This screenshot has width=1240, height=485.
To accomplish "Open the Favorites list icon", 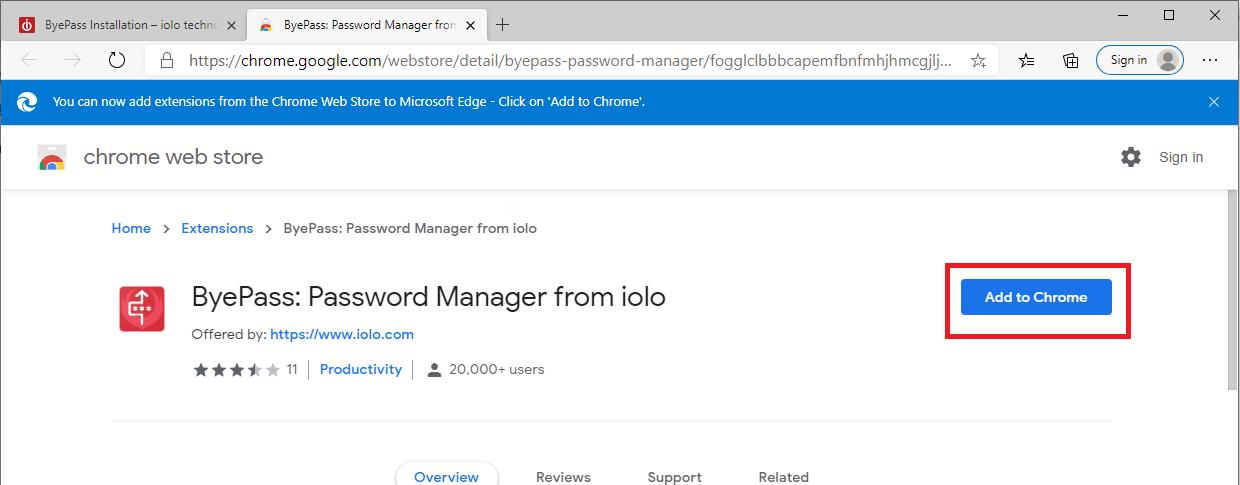I will click(x=1027, y=60).
